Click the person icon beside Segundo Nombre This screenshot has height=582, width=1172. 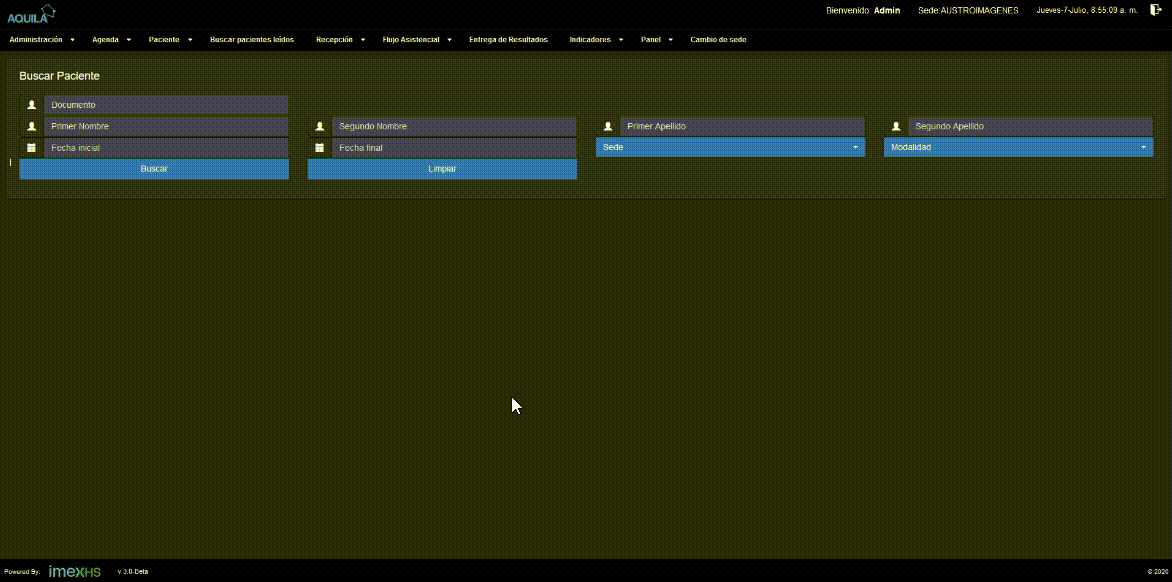320,127
